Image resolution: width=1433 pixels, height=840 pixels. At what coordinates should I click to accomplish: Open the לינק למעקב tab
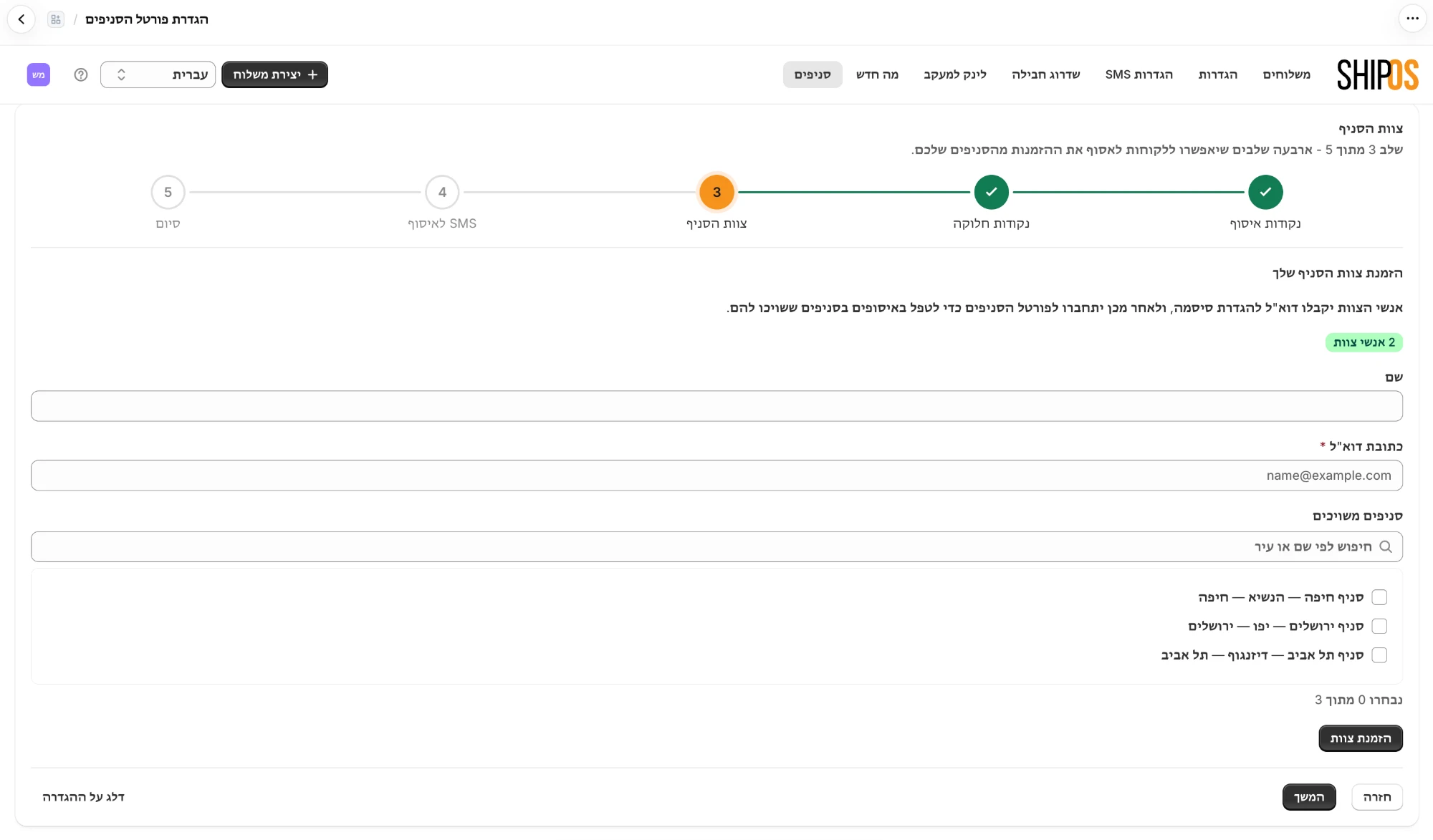click(x=955, y=74)
